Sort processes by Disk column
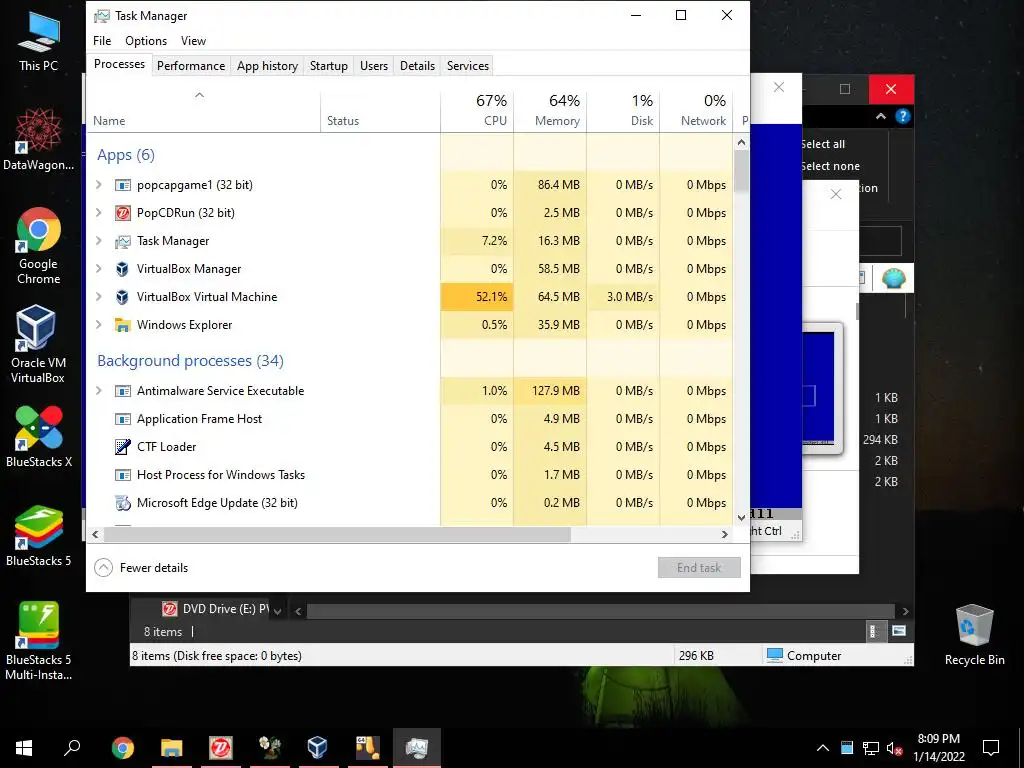This screenshot has height=768, width=1024. coord(624,110)
